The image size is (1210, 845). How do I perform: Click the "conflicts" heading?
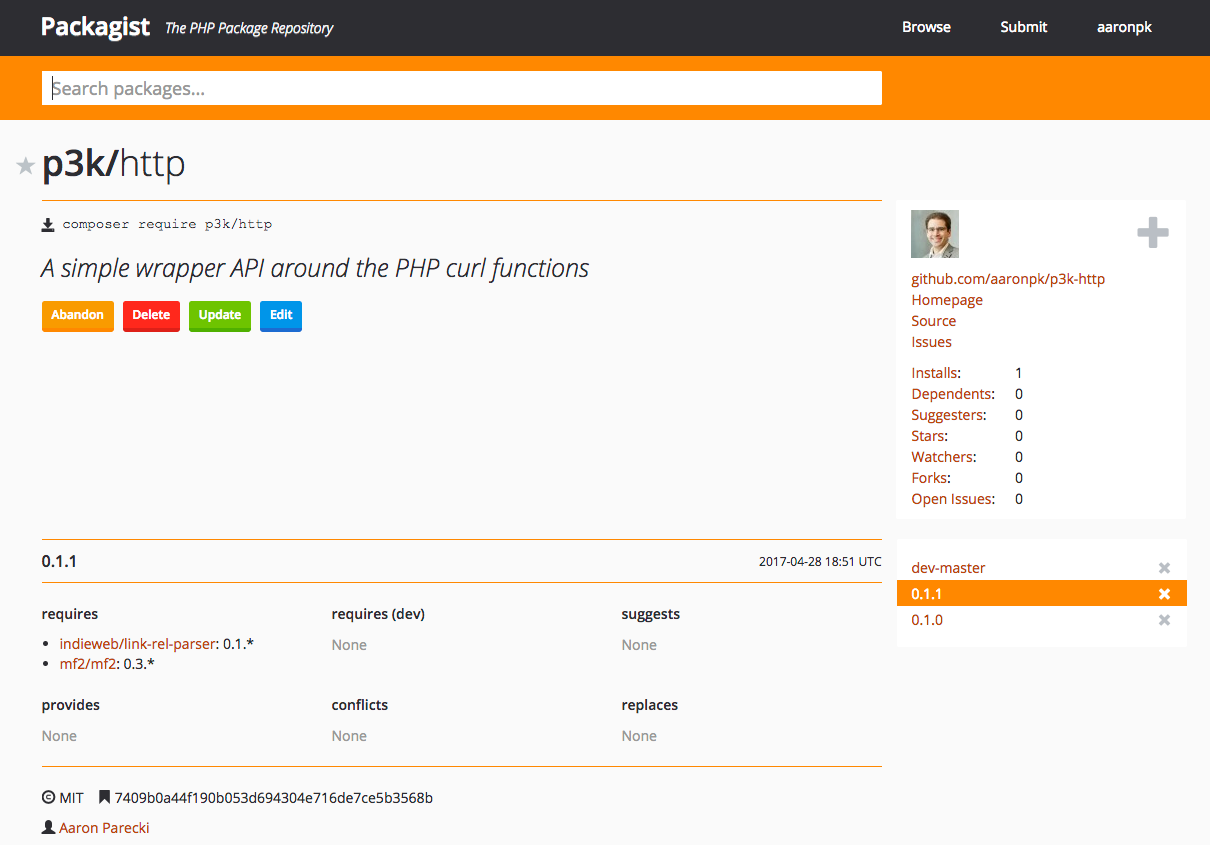coord(360,705)
